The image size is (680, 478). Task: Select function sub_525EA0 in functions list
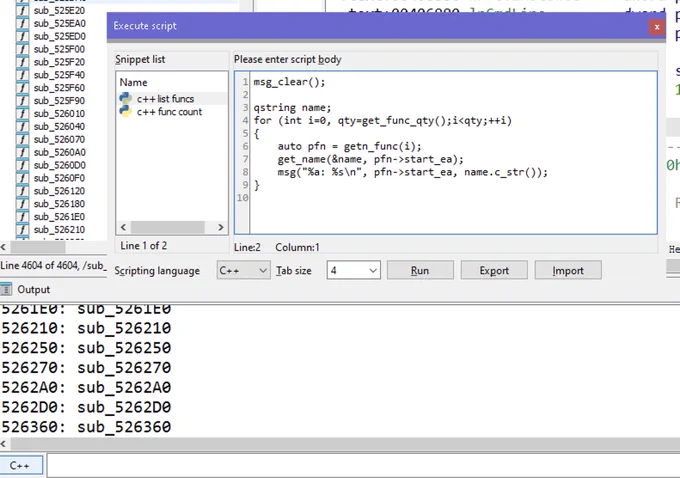point(59,23)
